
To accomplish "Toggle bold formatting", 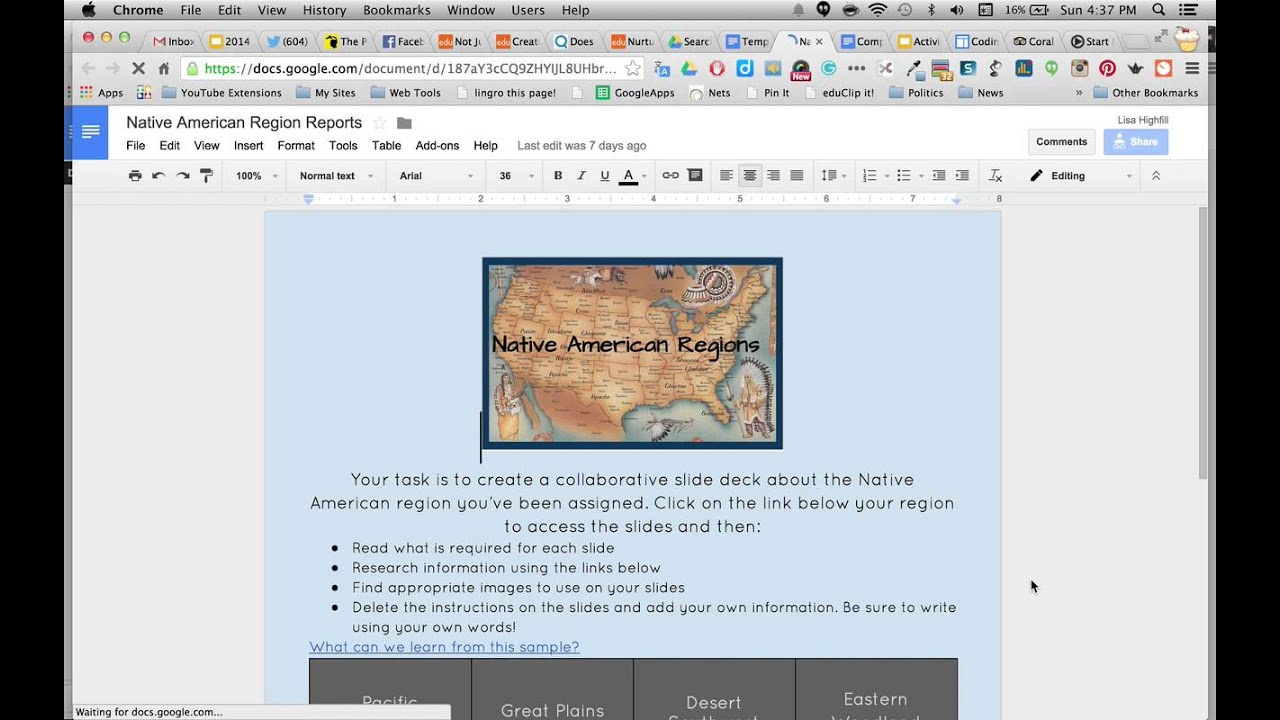I will (x=558, y=175).
